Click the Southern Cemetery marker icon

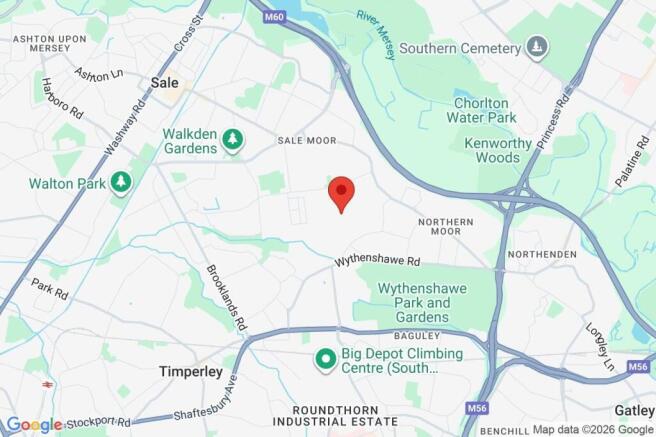537,48
